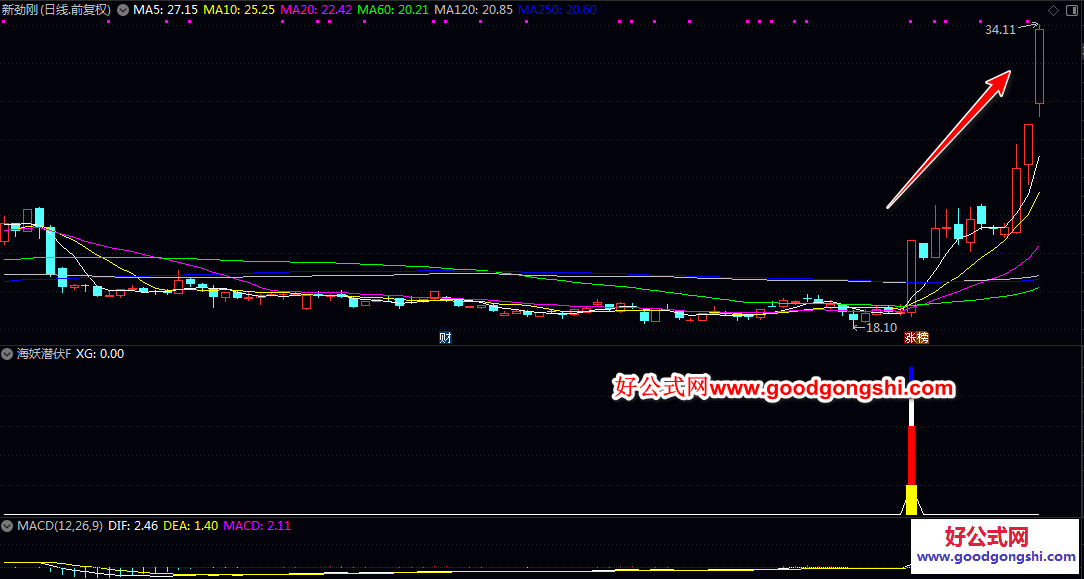Screen dimensions: 1084x579
Task: Click the diamond marker icon at top right
Action: (1054, 10)
